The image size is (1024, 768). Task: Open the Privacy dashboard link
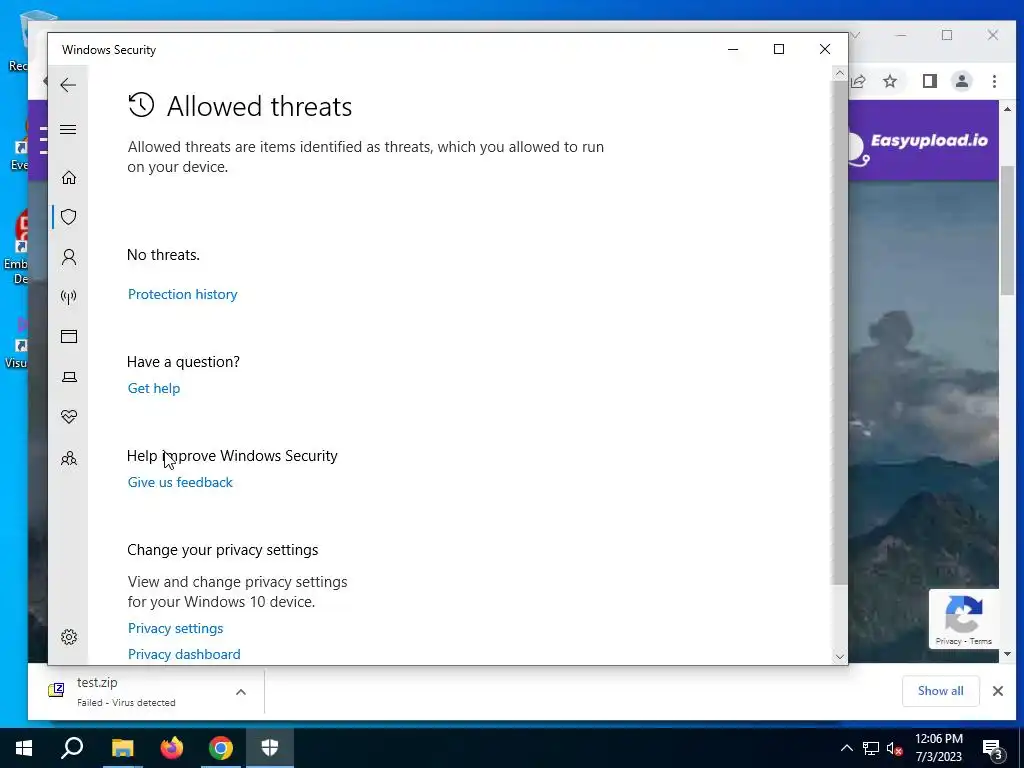pyautogui.click(x=184, y=654)
